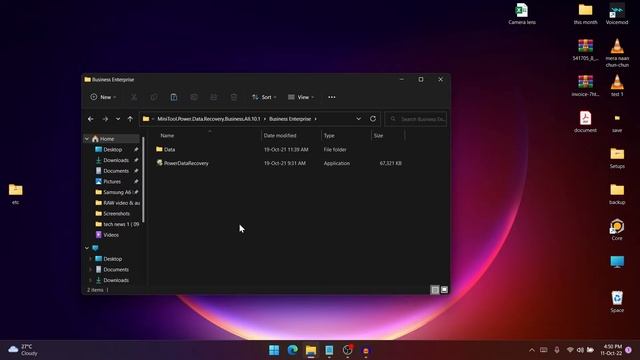Open recent locations dropdown arrow
This screenshot has width=640, height=360.
coord(118,119)
